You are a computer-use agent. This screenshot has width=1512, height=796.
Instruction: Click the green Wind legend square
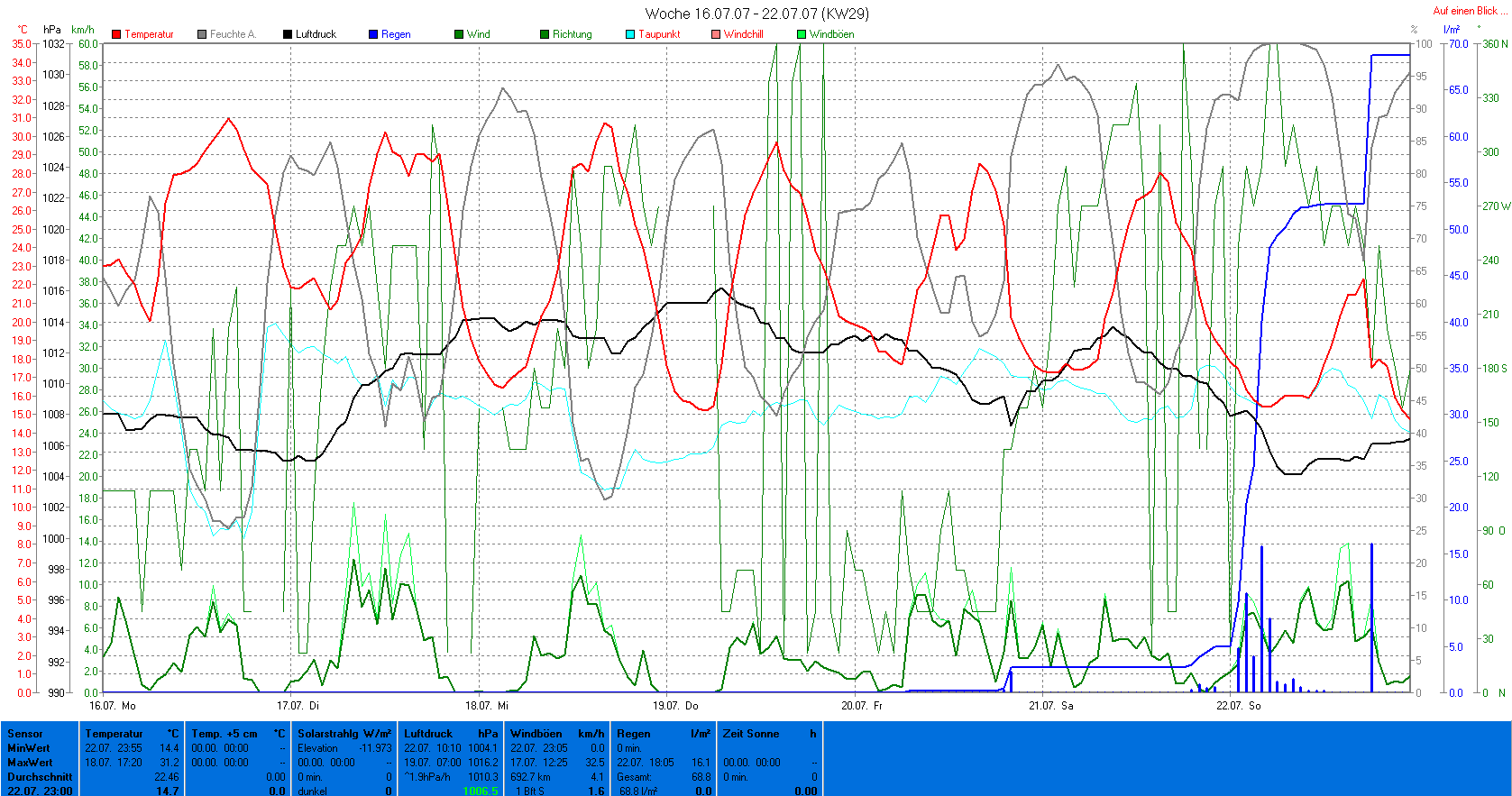[459, 34]
